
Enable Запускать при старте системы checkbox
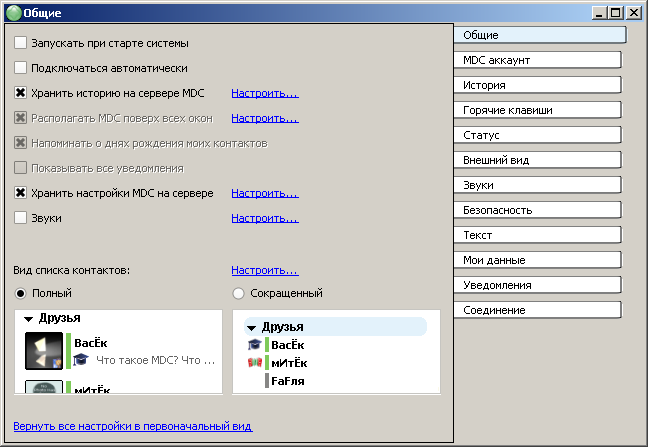point(20,43)
